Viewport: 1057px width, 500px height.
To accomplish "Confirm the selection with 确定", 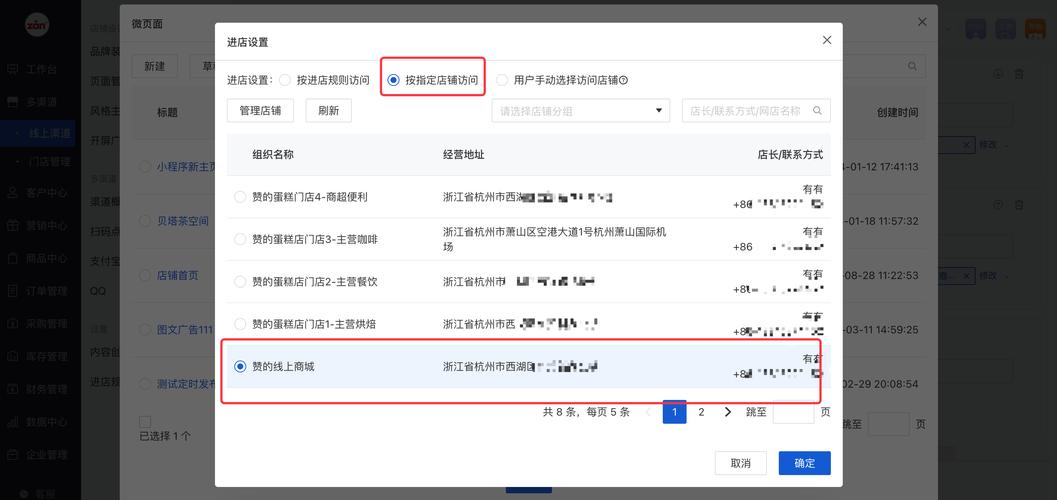I will point(804,463).
